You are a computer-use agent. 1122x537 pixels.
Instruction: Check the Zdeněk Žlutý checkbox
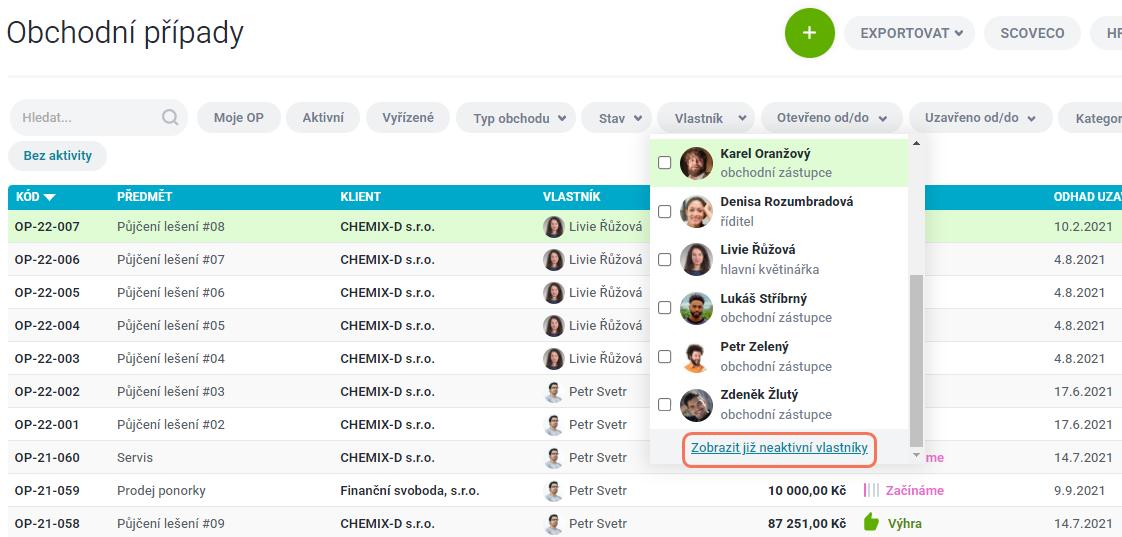(664, 405)
